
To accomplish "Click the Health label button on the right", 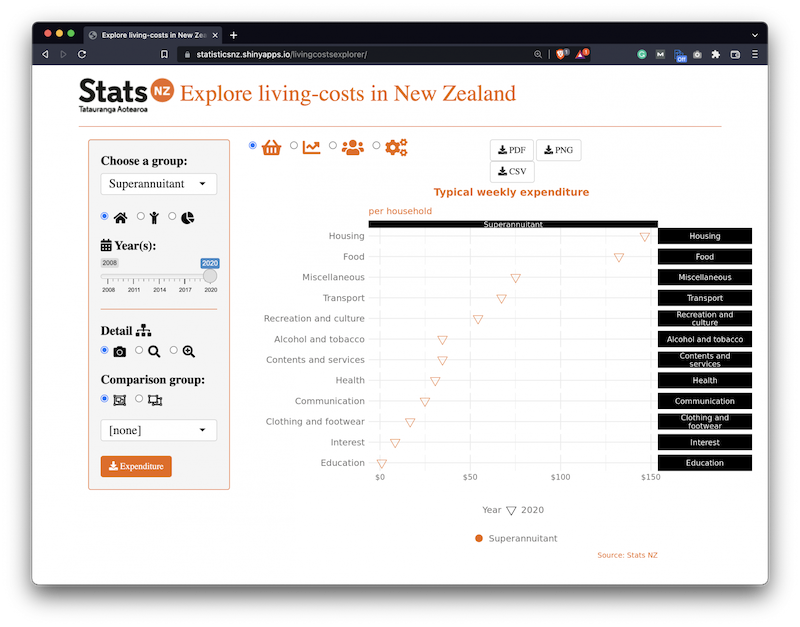I will (x=705, y=381).
